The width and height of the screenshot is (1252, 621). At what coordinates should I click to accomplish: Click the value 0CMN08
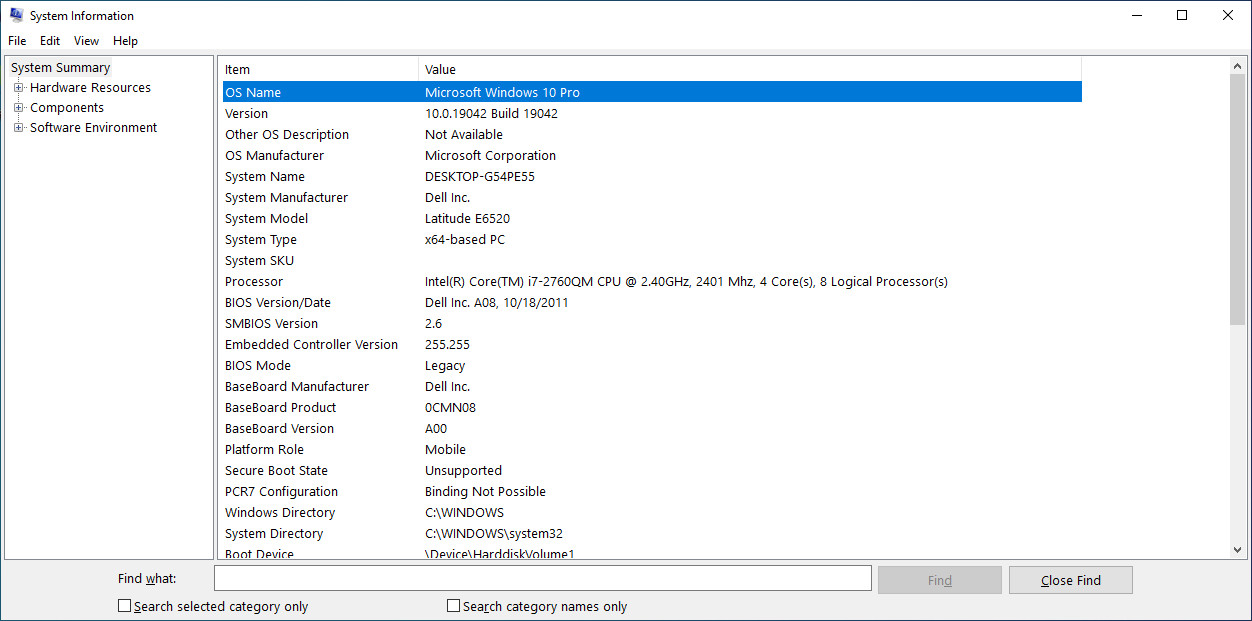pyautogui.click(x=450, y=407)
